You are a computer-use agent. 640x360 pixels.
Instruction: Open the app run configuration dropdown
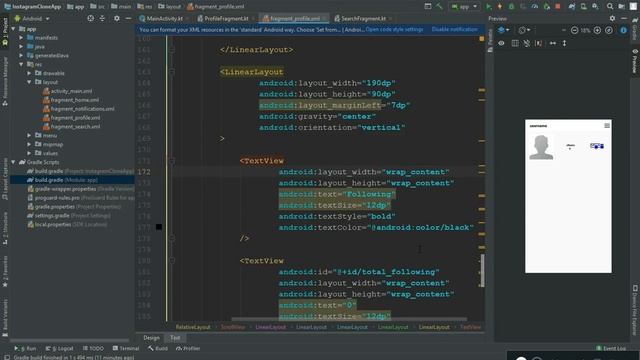pyautogui.click(x=464, y=7)
